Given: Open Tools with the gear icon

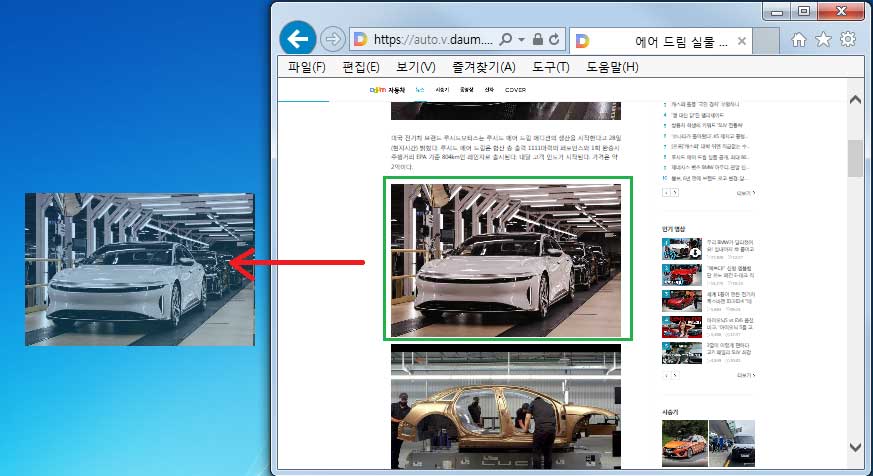Looking at the screenshot, I should (x=848, y=39).
